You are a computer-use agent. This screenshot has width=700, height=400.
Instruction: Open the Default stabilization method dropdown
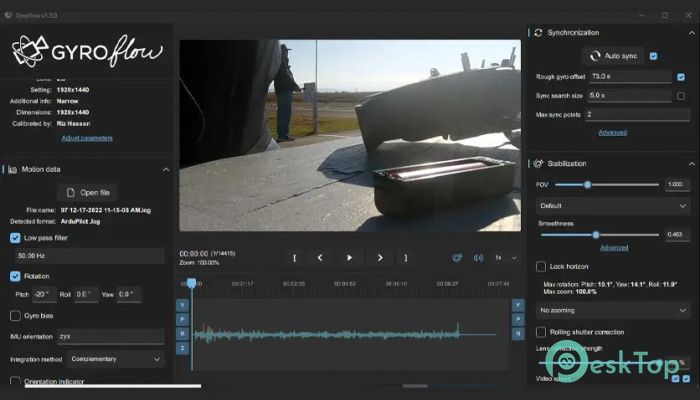tap(612, 206)
